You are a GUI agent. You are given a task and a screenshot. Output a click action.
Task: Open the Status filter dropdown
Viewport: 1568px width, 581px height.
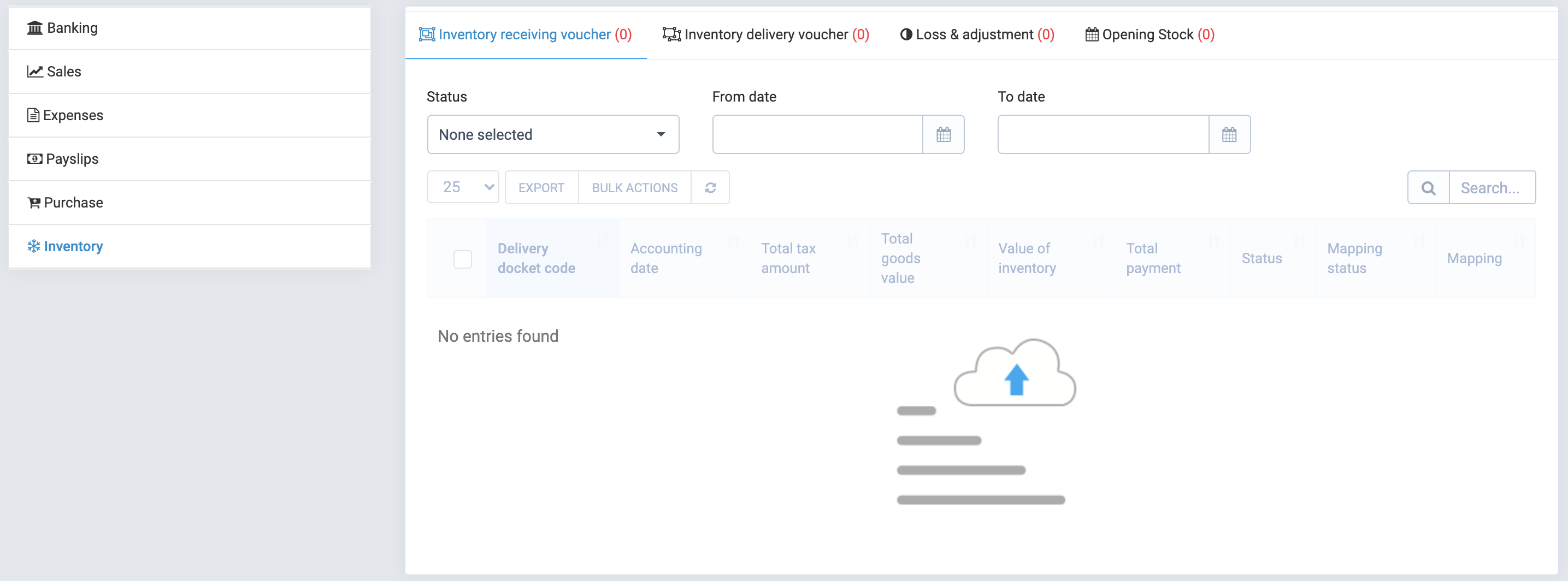553,134
